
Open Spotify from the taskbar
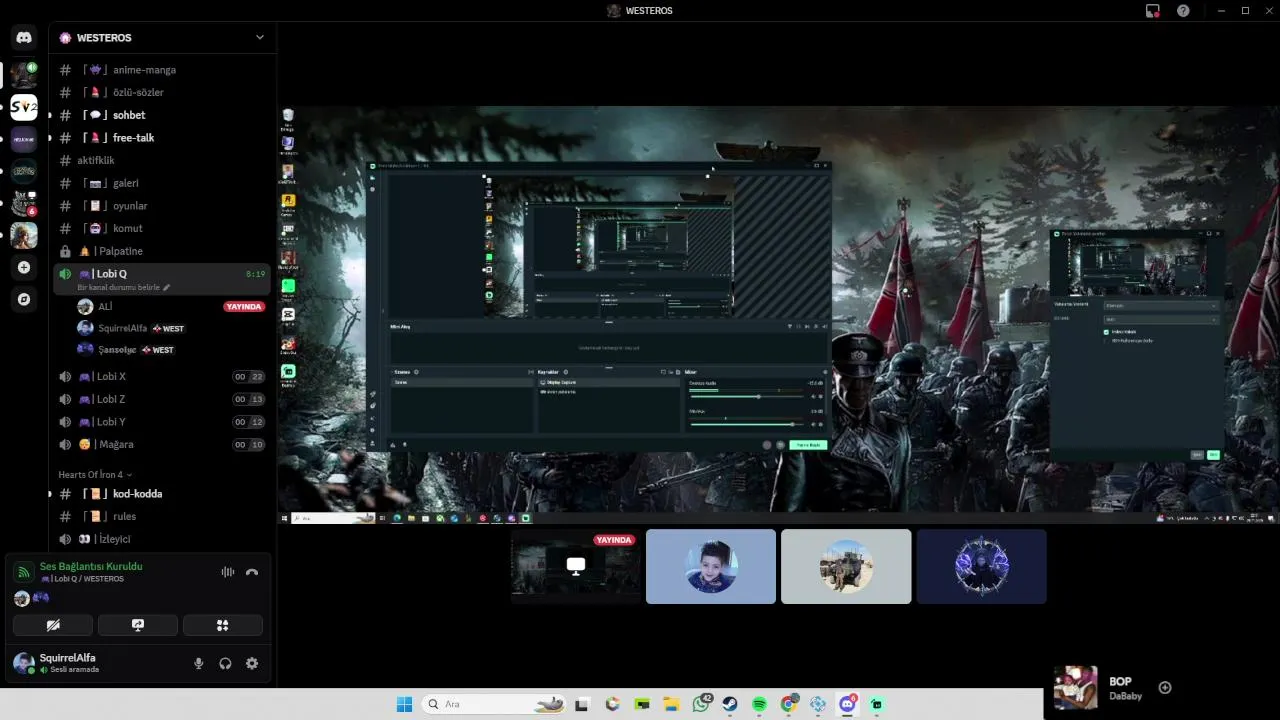759,704
